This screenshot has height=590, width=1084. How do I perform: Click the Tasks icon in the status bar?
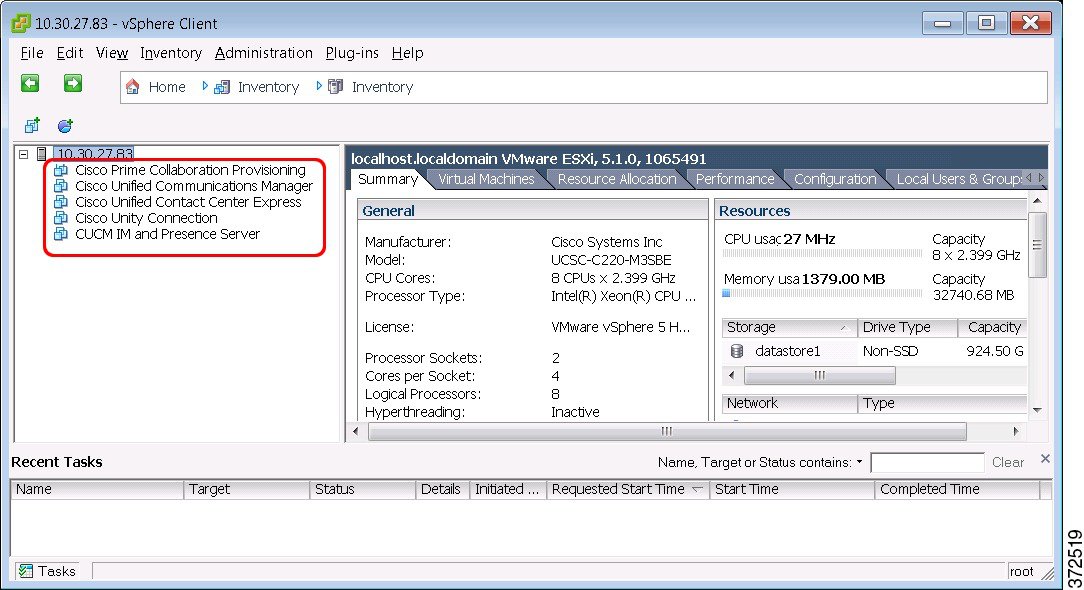coord(26,571)
